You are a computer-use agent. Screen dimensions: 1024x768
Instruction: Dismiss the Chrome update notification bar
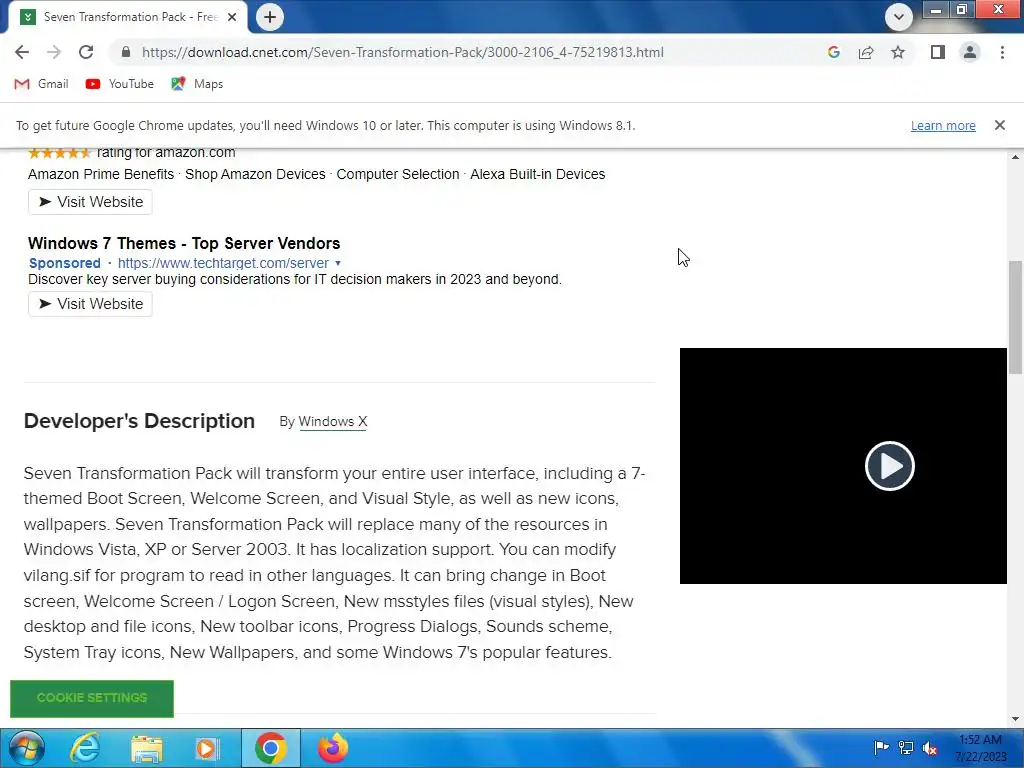pyautogui.click(x=999, y=125)
